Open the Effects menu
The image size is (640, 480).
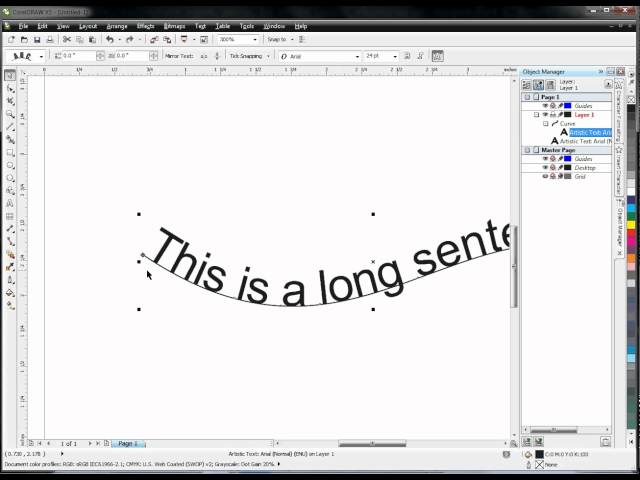click(x=145, y=26)
